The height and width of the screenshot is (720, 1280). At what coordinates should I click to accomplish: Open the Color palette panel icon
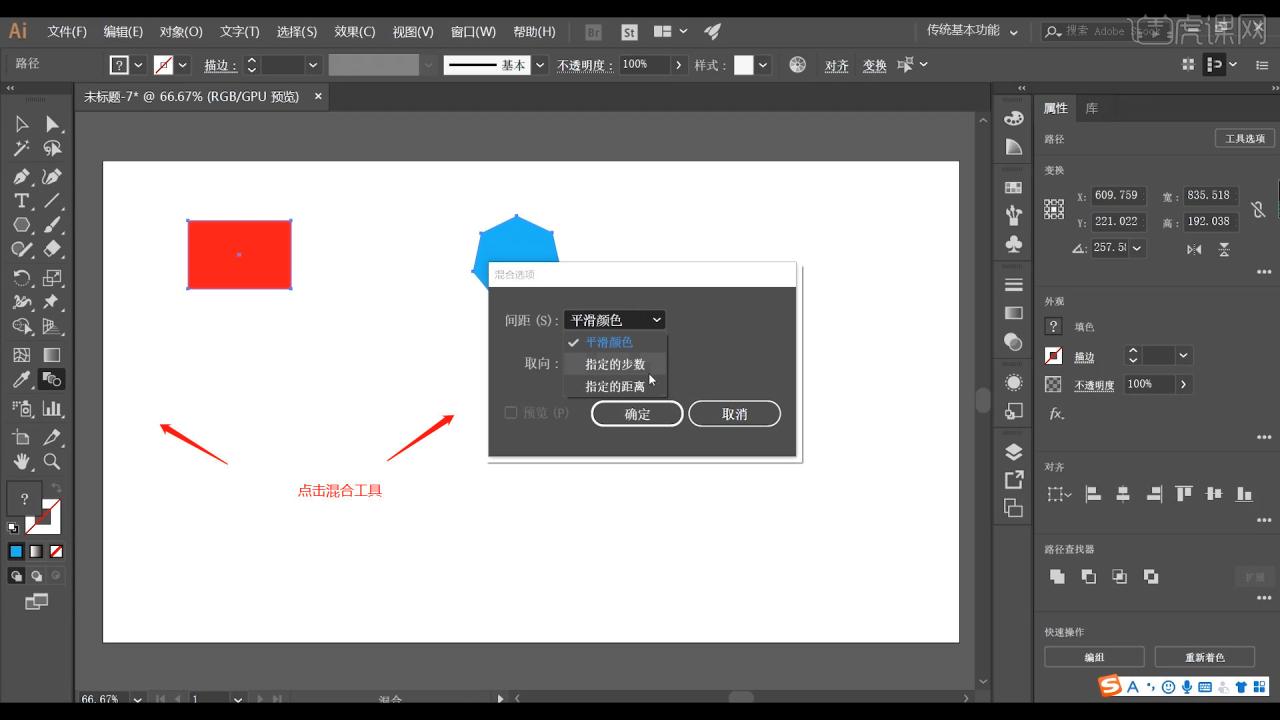[1013, 118]
